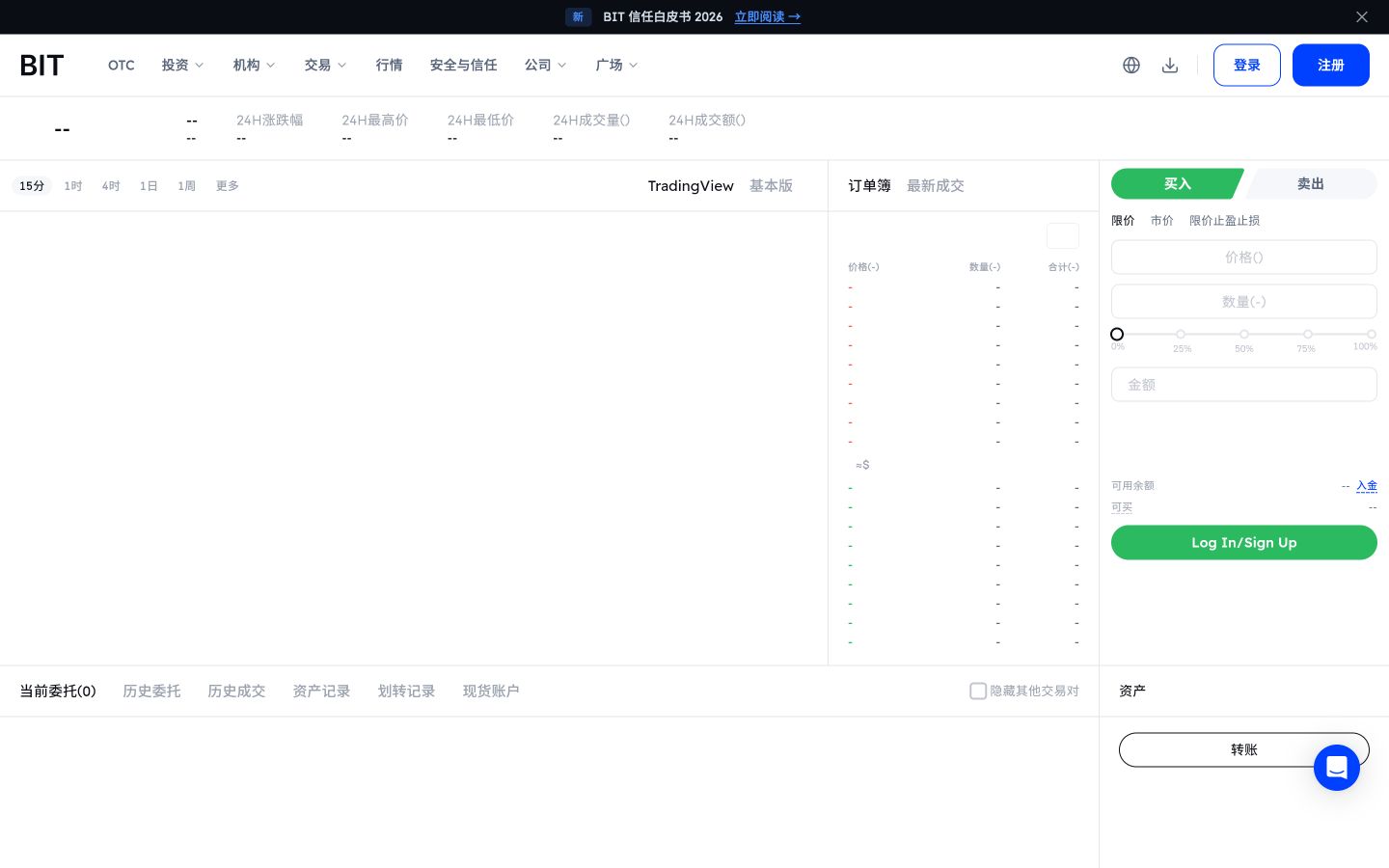
Task: Click the slider handle at 0%
Action: [1117, 335]
